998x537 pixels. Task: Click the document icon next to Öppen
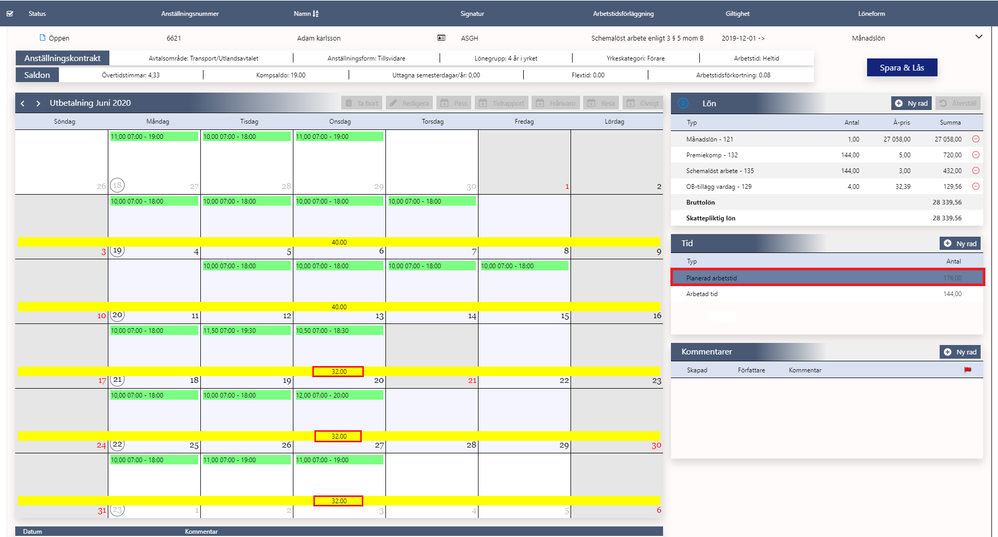coord(43,38)
